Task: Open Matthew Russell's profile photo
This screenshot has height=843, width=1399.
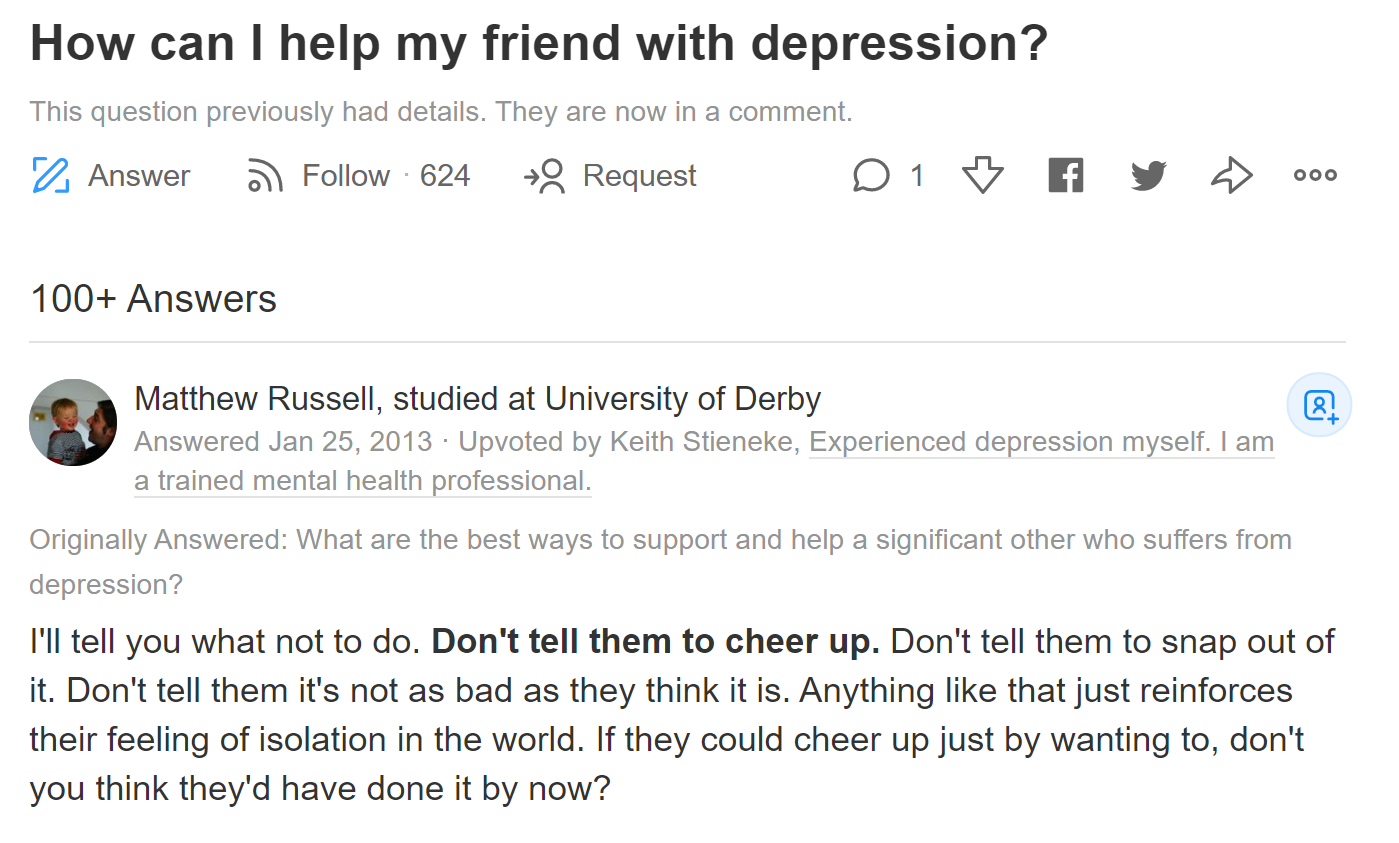Action: click(x=73, y=422)
